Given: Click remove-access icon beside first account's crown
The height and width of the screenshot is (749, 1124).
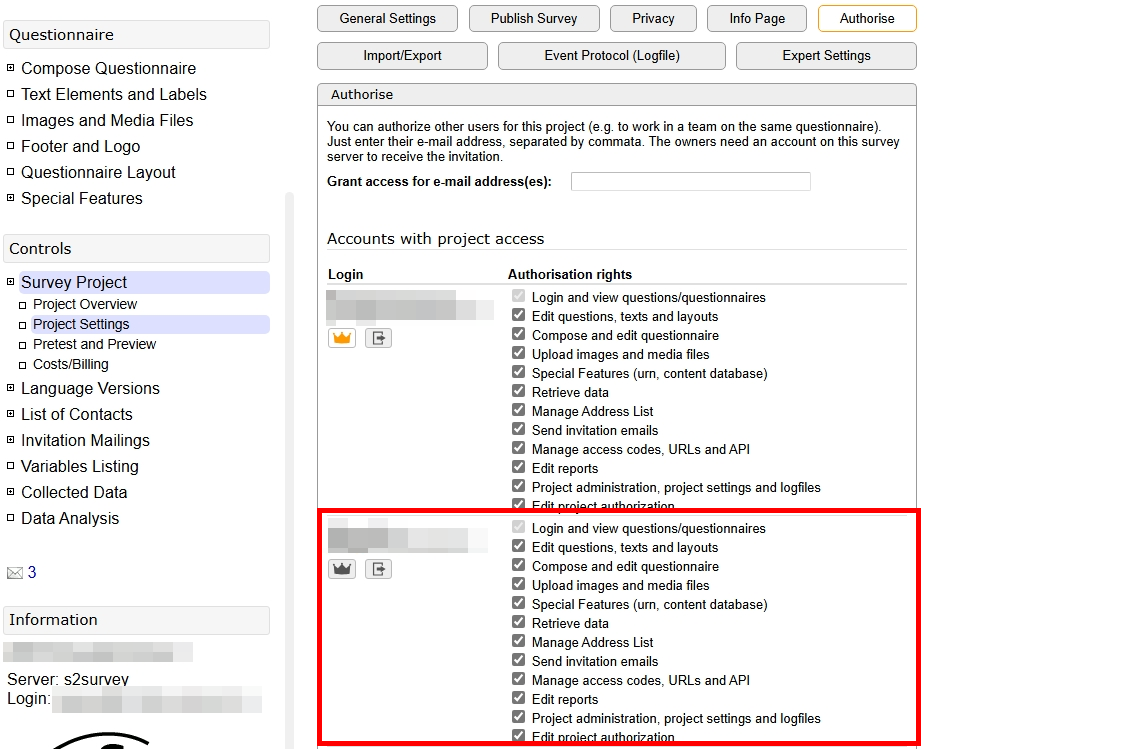Looking at the screenshot, I should pyautogui.click(x=378, y=337).
